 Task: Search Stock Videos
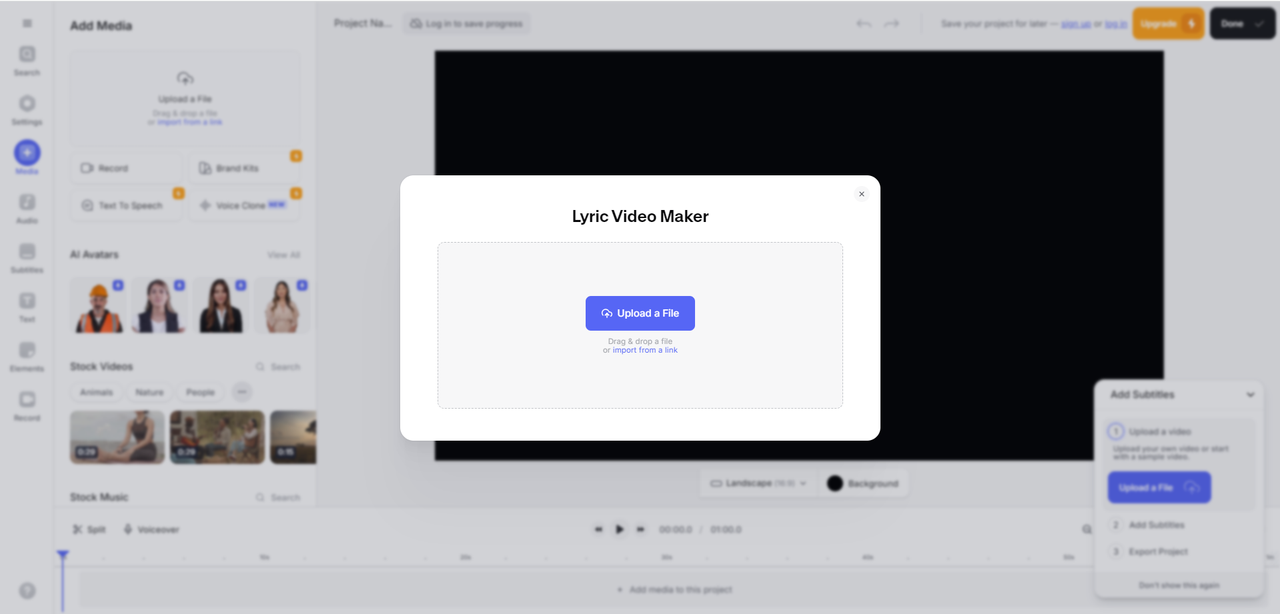pos(278,367)
